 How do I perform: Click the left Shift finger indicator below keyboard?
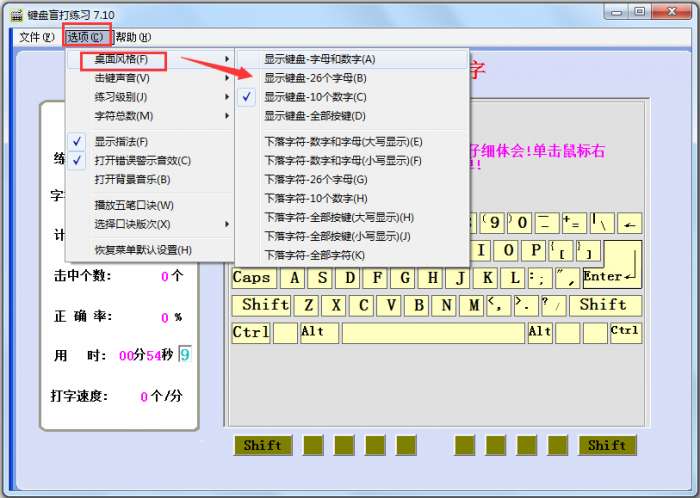pos(262,445)
